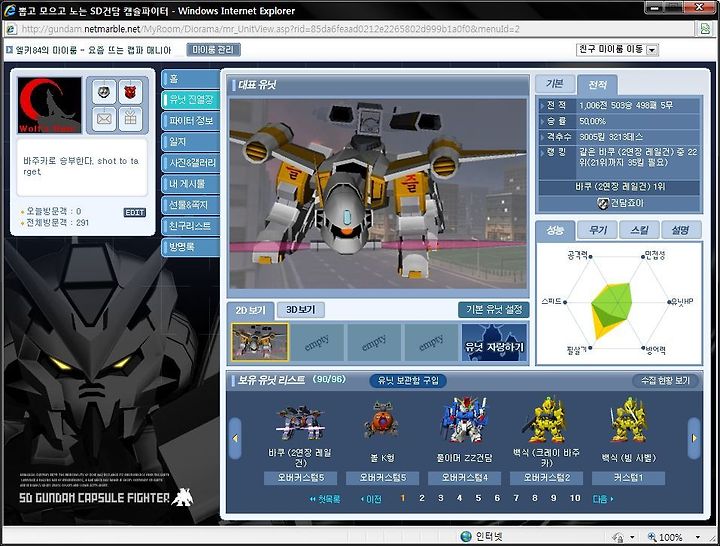Switch to the 2D 보기 view tab
Viewport: 720px width, 546px height.
[251, 310]
